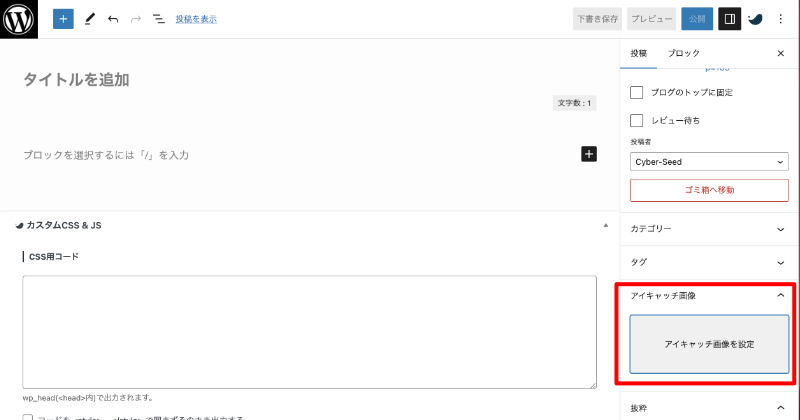
Task: Click ゴミ箱へ移動 button
Action: tap(709, 190)
